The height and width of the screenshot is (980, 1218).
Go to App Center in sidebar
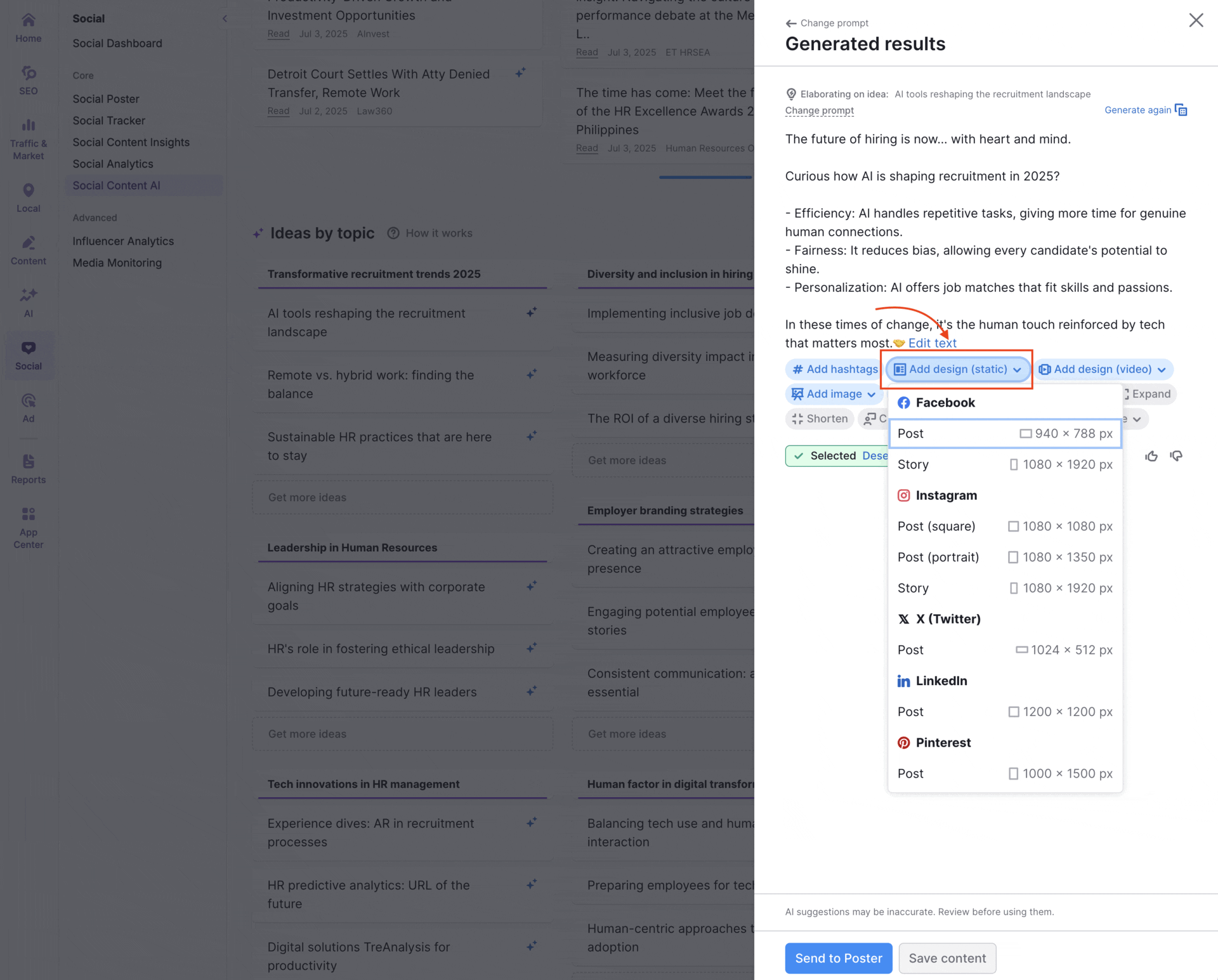coord(29,527)
